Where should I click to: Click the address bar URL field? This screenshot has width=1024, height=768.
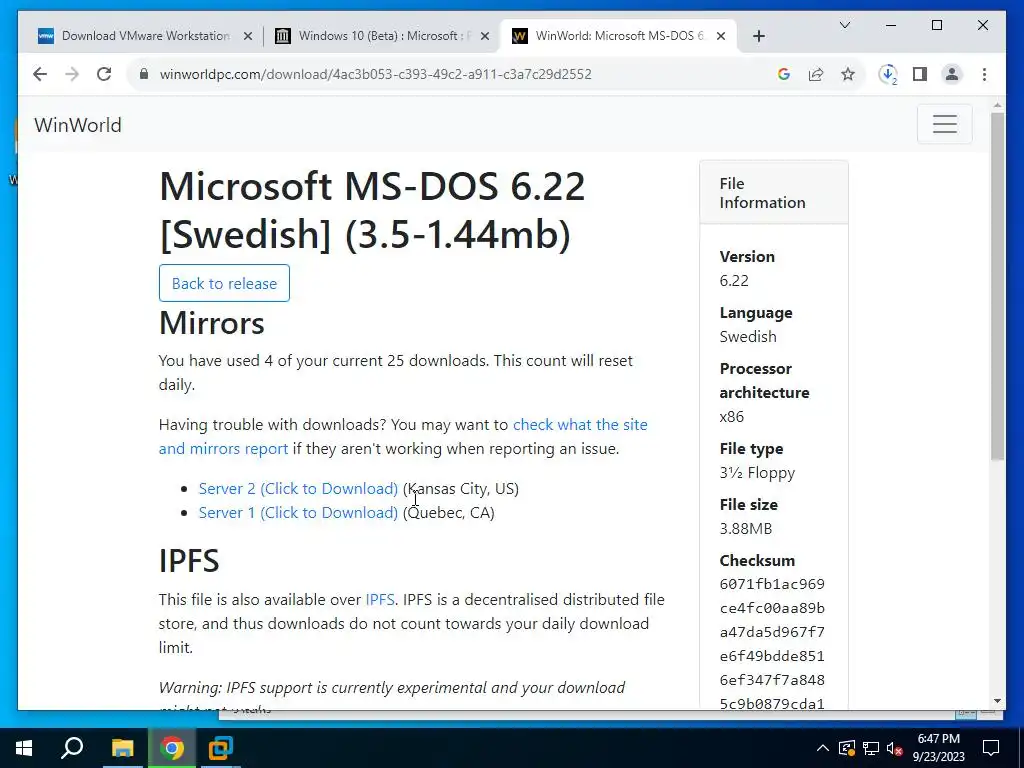pos(457,74)
